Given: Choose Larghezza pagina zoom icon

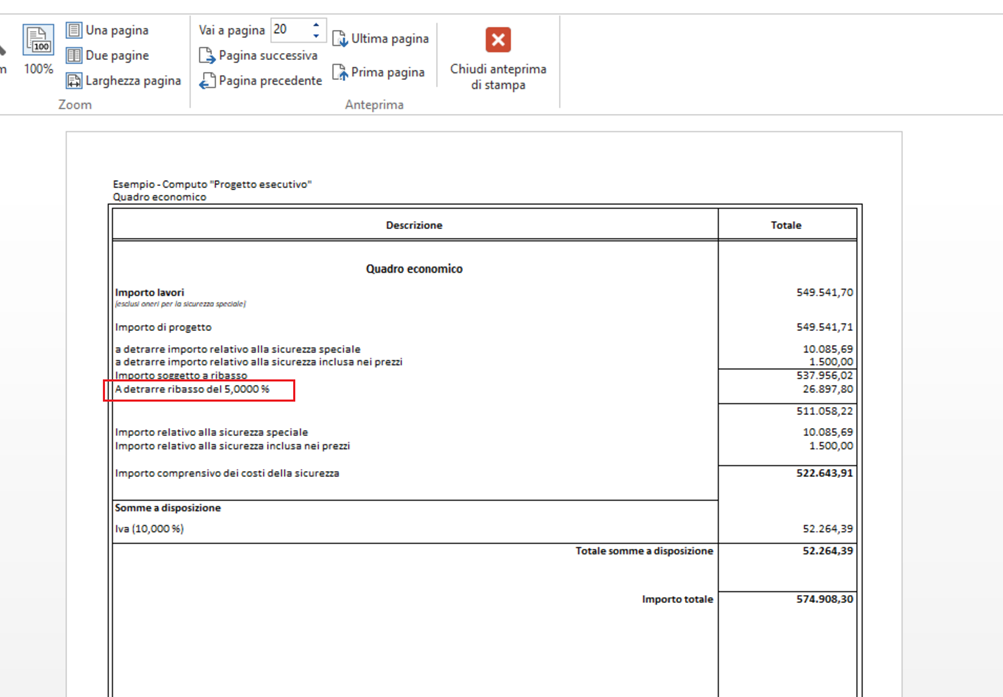Looking at the screenshot, I should pyautogui.click(x=74, y=81).
